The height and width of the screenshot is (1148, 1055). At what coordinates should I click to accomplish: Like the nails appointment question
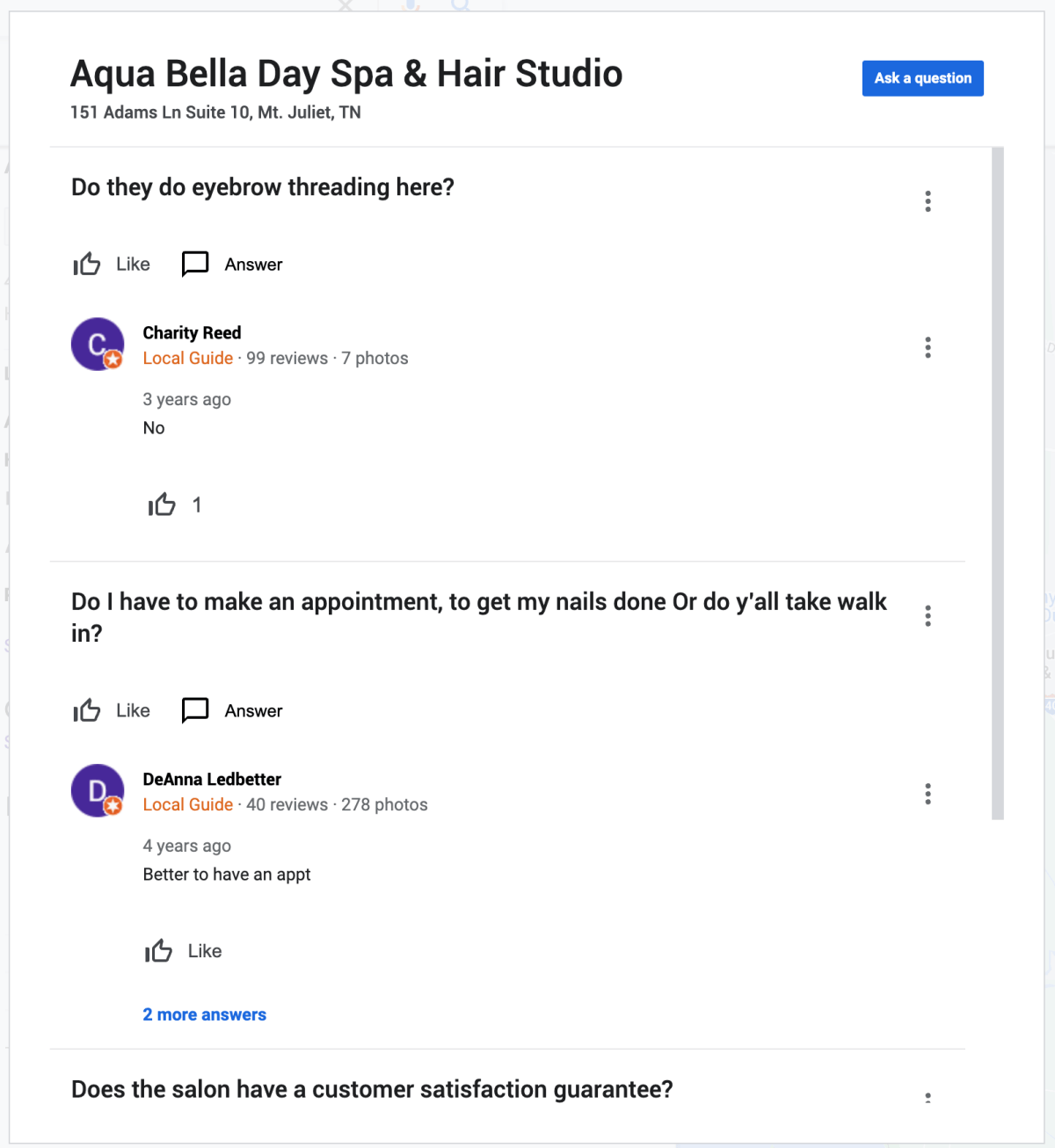tap(112, 710)
